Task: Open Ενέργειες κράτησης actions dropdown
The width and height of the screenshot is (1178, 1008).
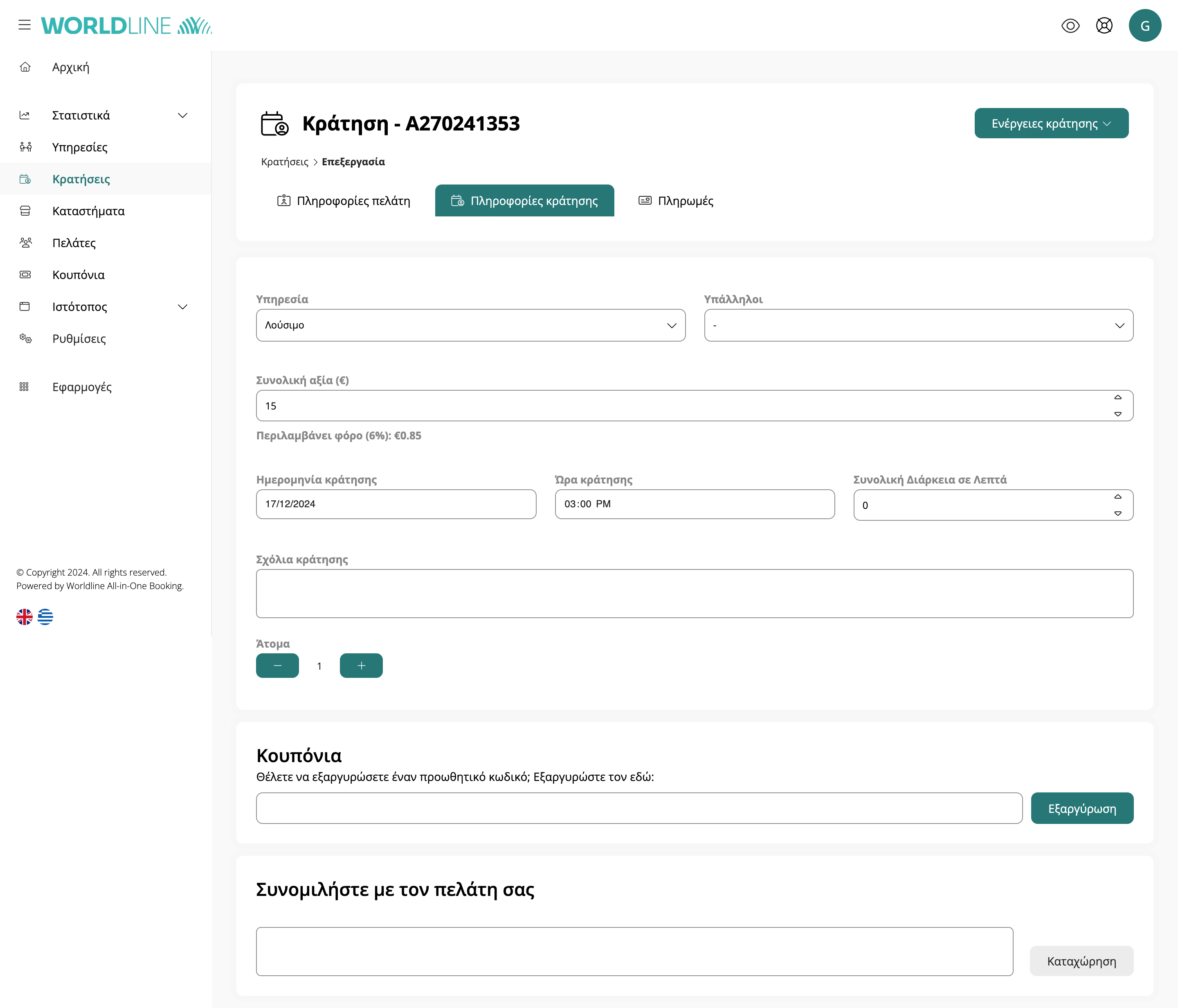Action: pyautogui.click(x=1051, y=124)
